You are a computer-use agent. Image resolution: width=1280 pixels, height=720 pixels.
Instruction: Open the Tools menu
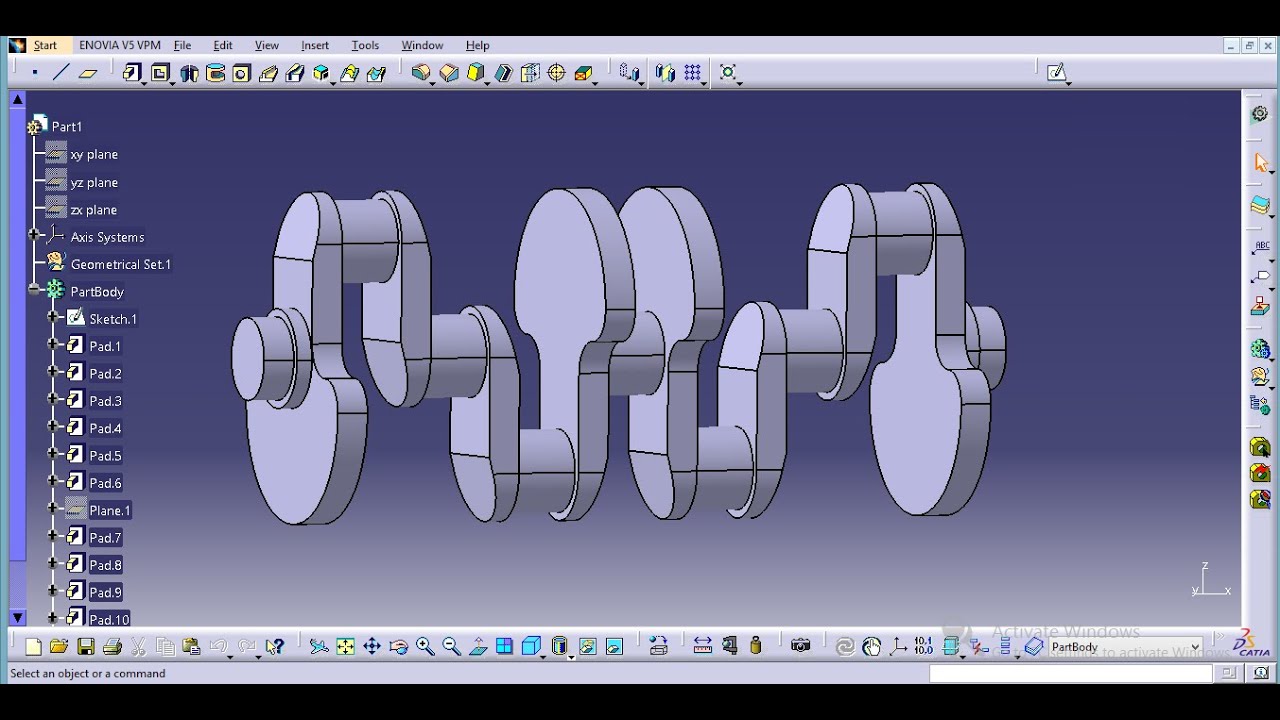pyautogui.click(x=365, y=45)
